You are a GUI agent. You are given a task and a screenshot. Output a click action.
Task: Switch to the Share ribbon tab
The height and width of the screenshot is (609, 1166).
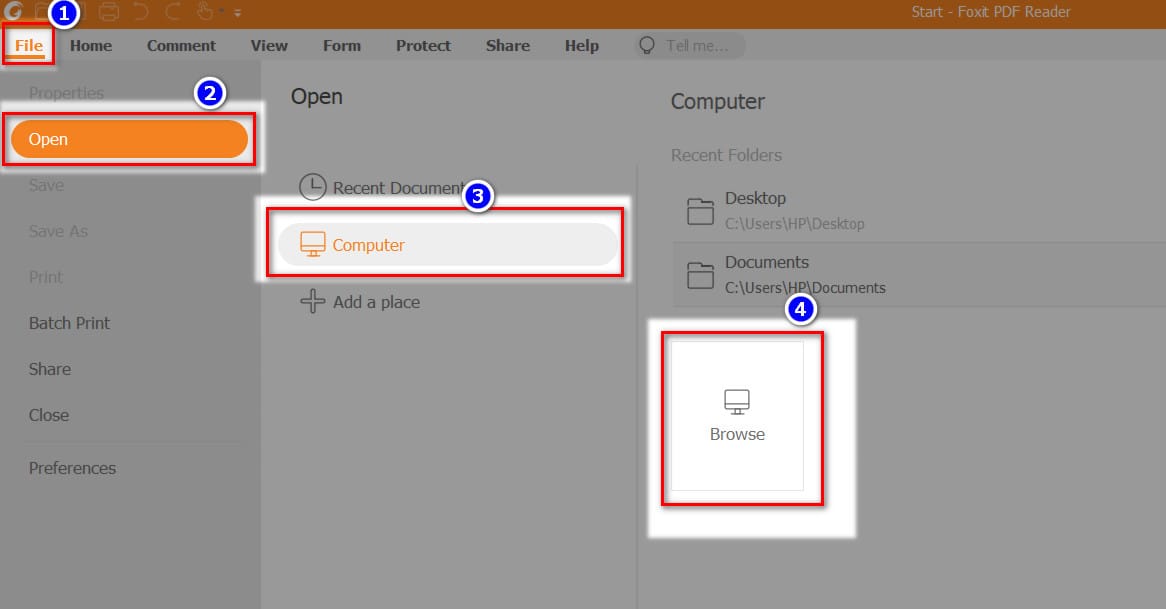[x=508, y=45]
